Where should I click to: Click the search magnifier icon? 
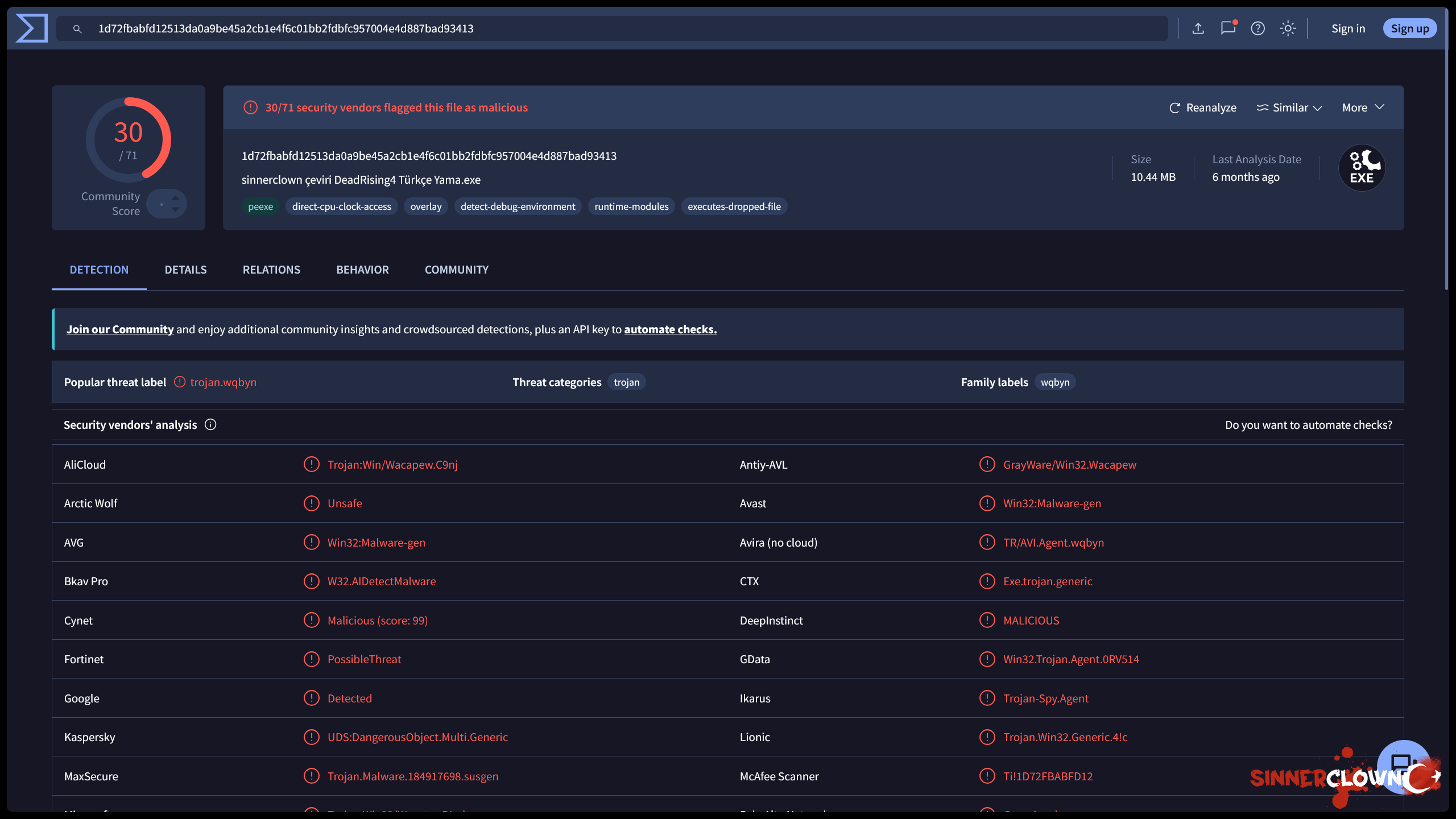click(77, 29)
